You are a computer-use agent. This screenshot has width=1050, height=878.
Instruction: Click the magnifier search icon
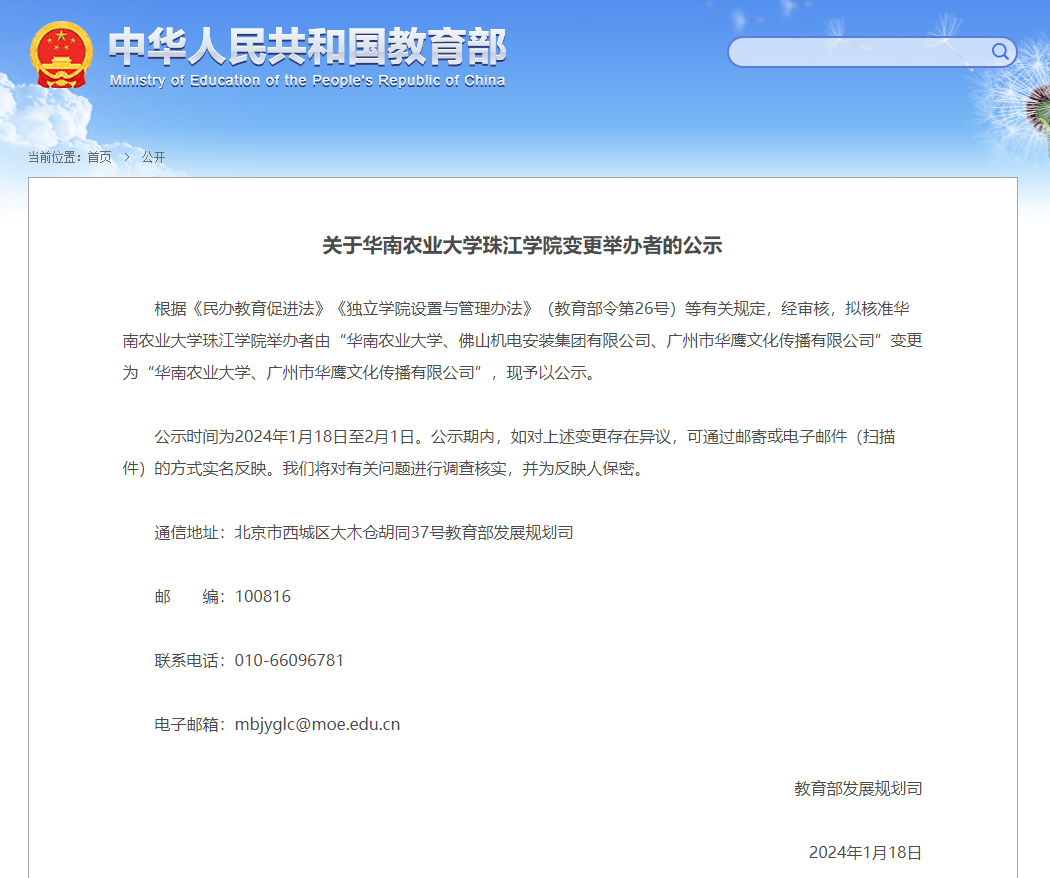tap(1000, 52)
